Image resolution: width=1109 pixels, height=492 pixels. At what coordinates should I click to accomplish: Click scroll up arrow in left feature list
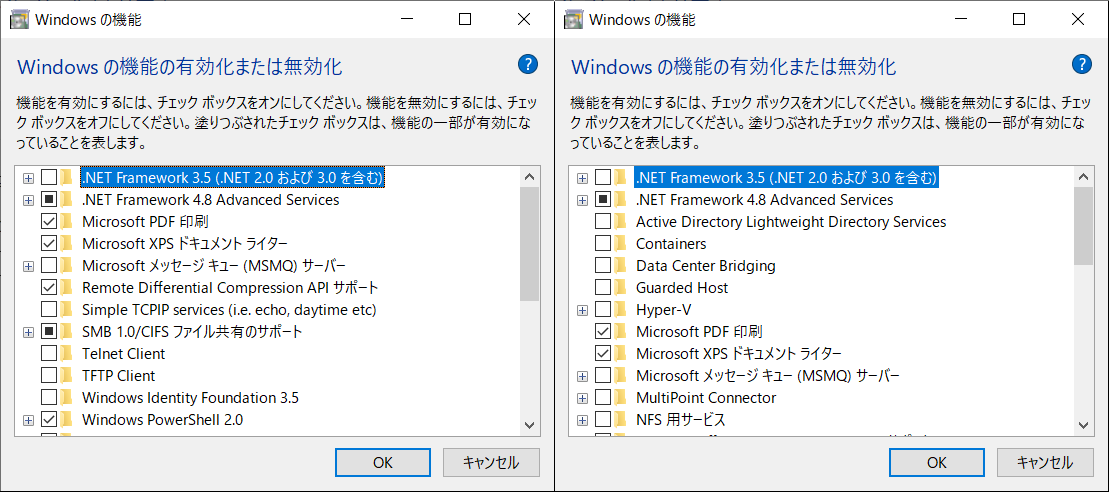coord(529,176)
